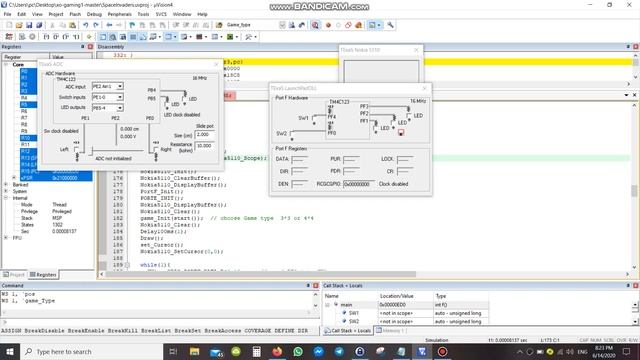Toggle the PB4 LED box in the ADC window
Screen dimensions: 640x360
(184, 99)
